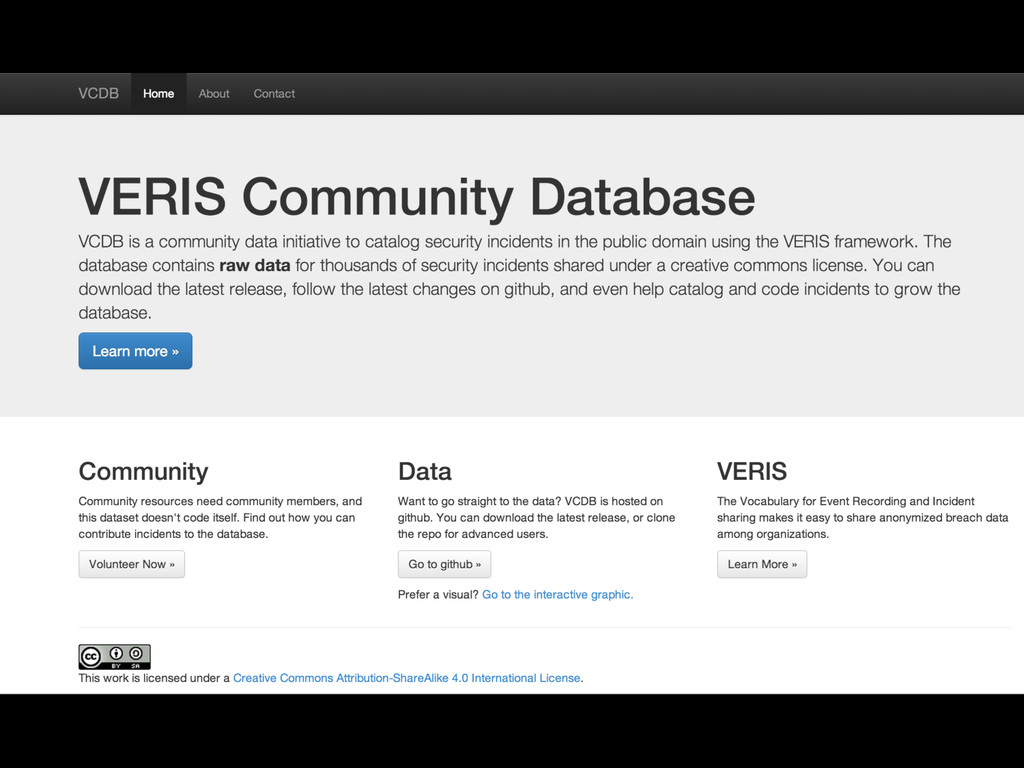Open the Contact page from navbar
Screen dimensions: 1024x768
point(274,93)
